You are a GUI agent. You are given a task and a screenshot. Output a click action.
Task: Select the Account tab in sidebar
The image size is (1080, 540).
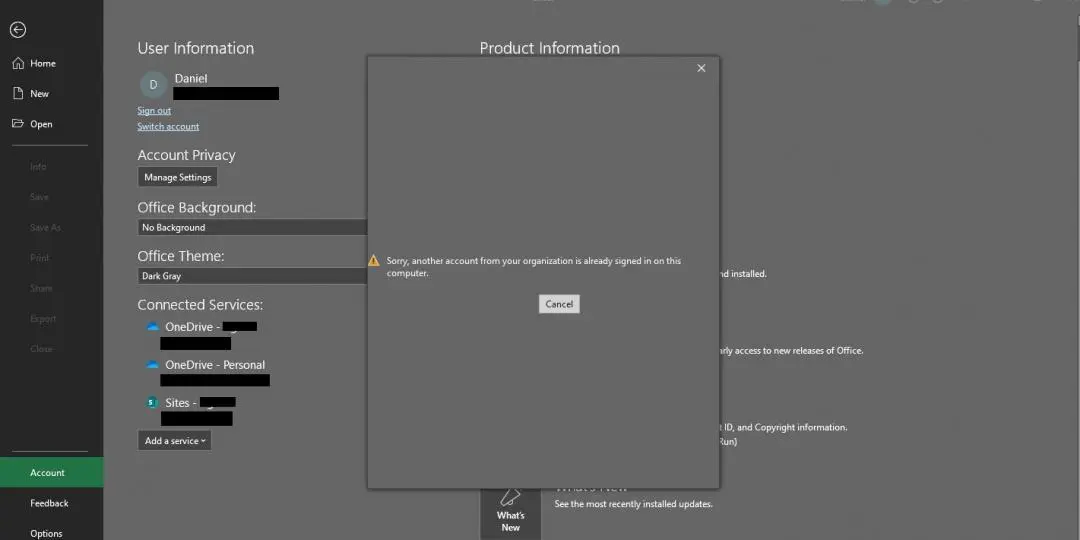[47, 473]
